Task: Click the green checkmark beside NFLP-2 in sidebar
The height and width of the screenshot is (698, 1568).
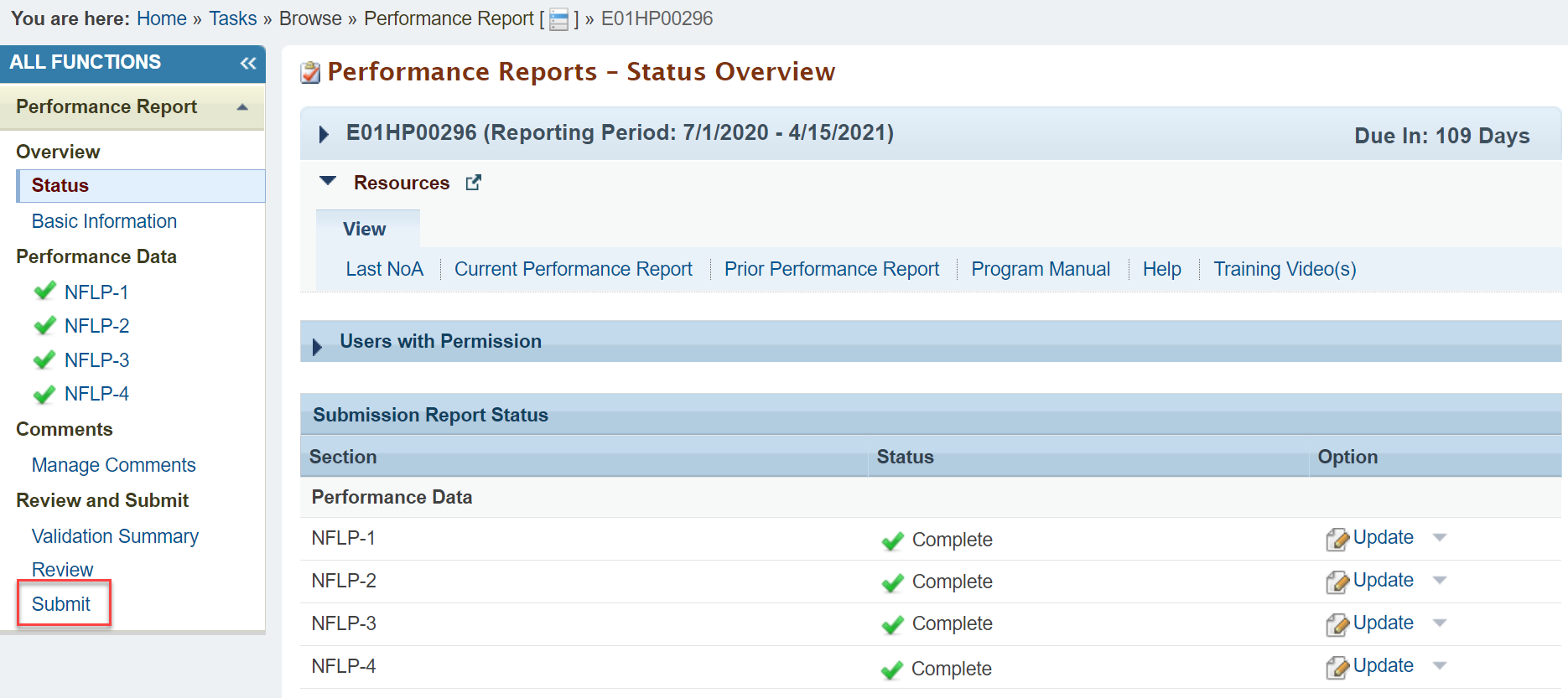Action: click(44, 325)
